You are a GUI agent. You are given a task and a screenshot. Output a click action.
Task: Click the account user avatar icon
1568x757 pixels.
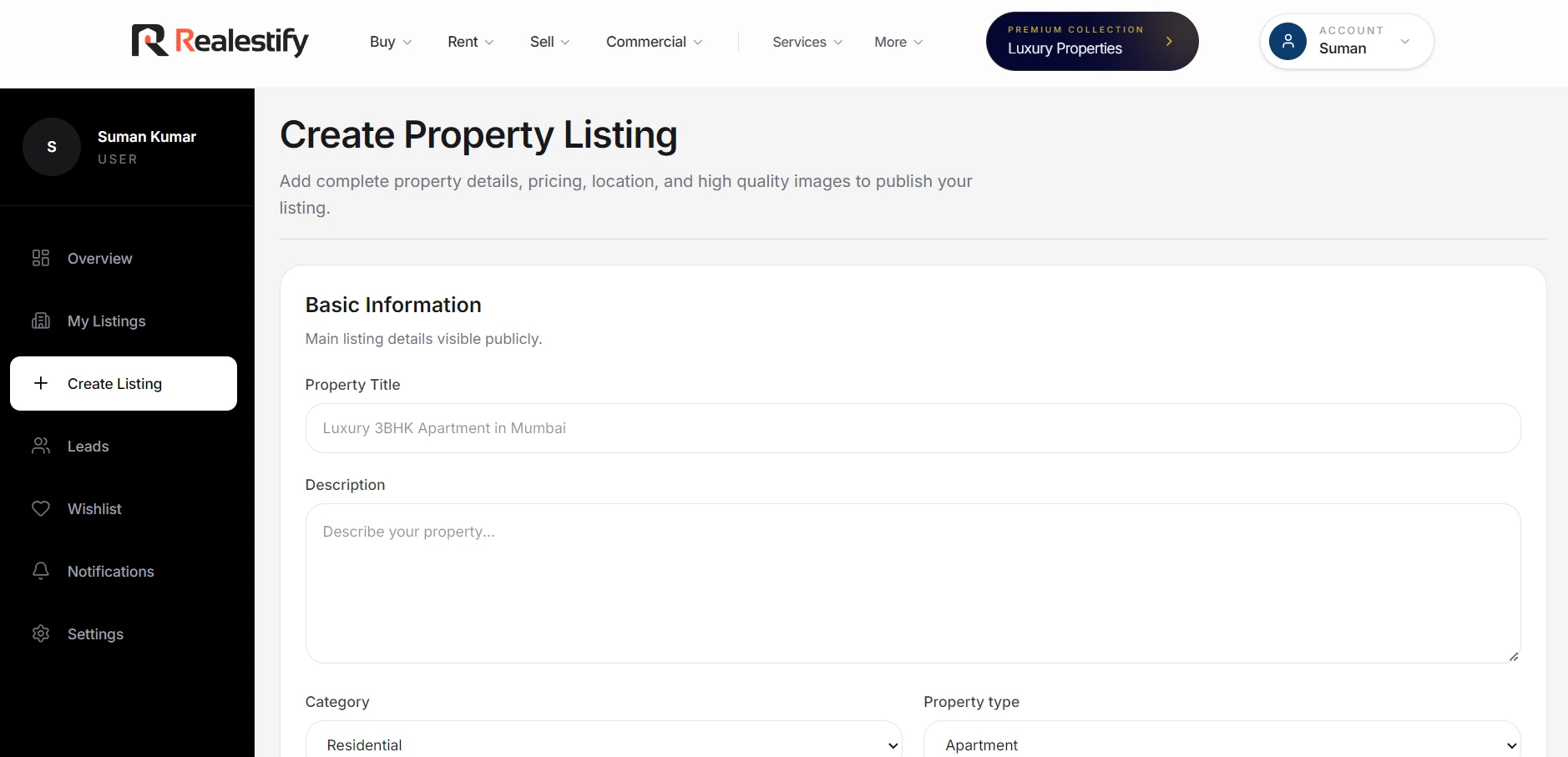[x=1287, y=41]
